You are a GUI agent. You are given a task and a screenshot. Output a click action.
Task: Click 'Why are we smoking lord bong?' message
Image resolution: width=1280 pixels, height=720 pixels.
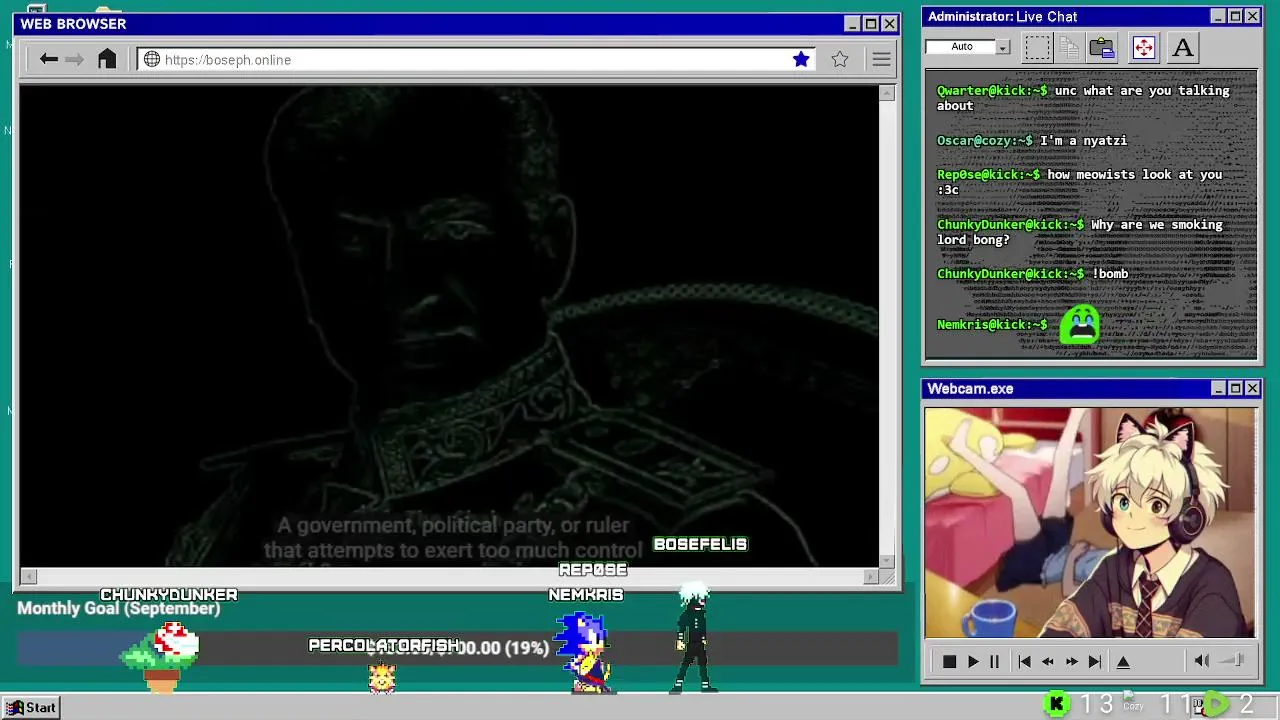1080,232
